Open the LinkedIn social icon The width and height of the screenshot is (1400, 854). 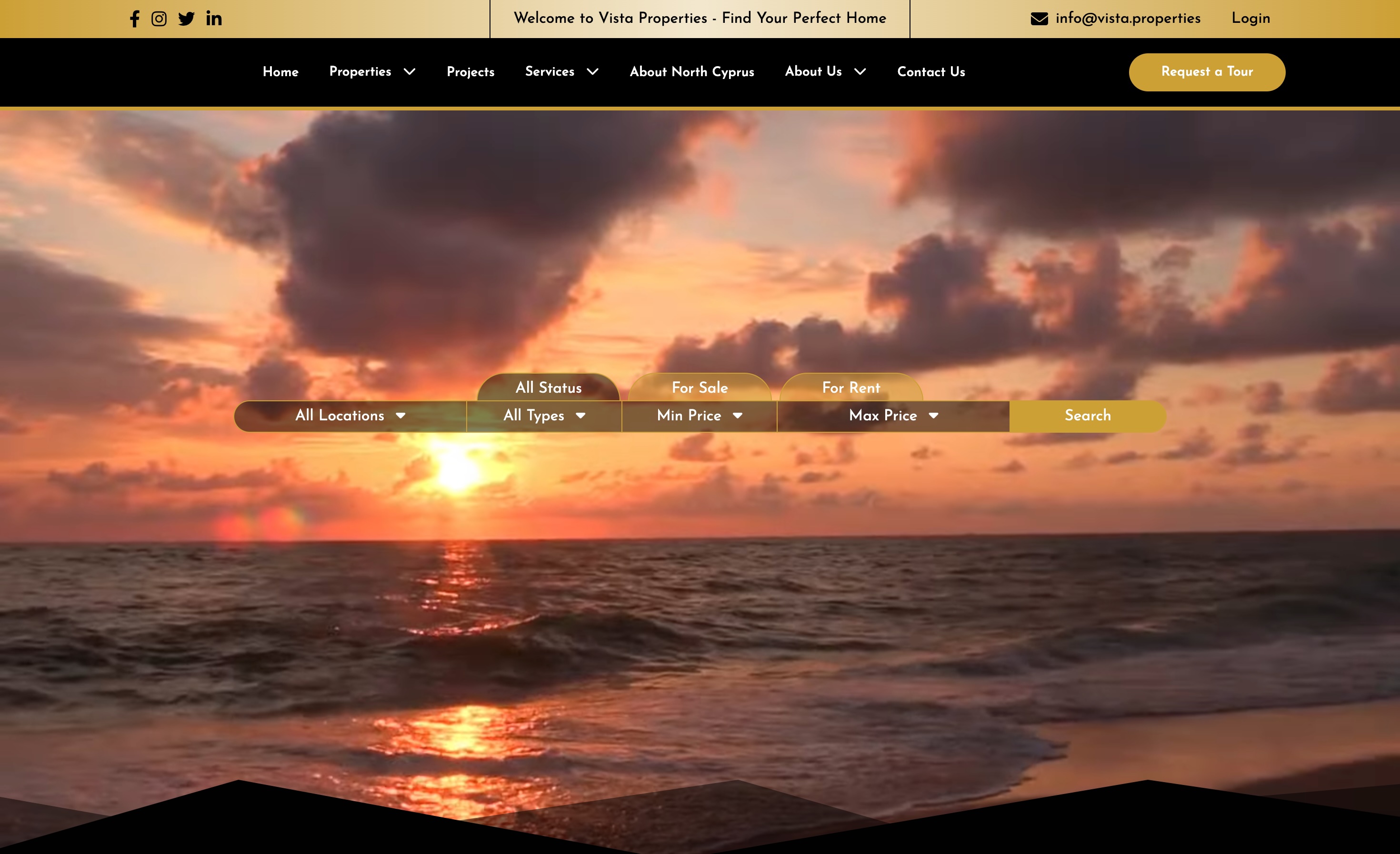(x=214, y=19)
